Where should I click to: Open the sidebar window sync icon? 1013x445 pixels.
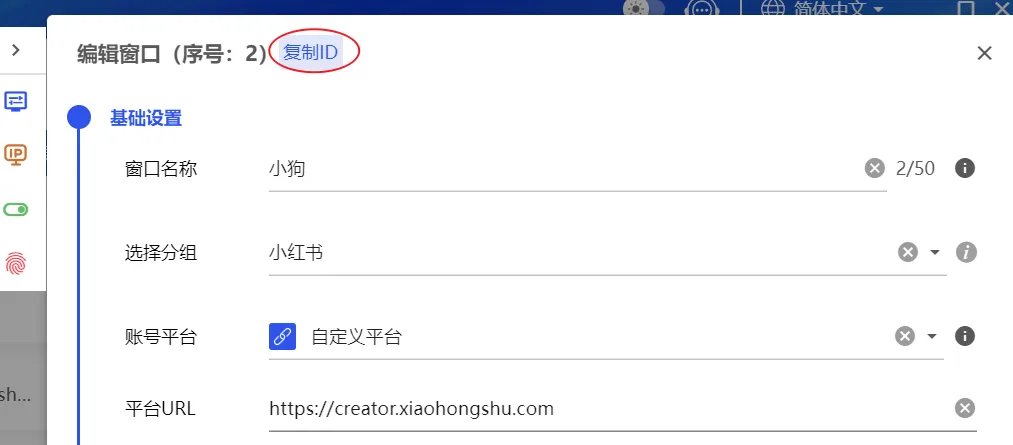click(16, 101)
